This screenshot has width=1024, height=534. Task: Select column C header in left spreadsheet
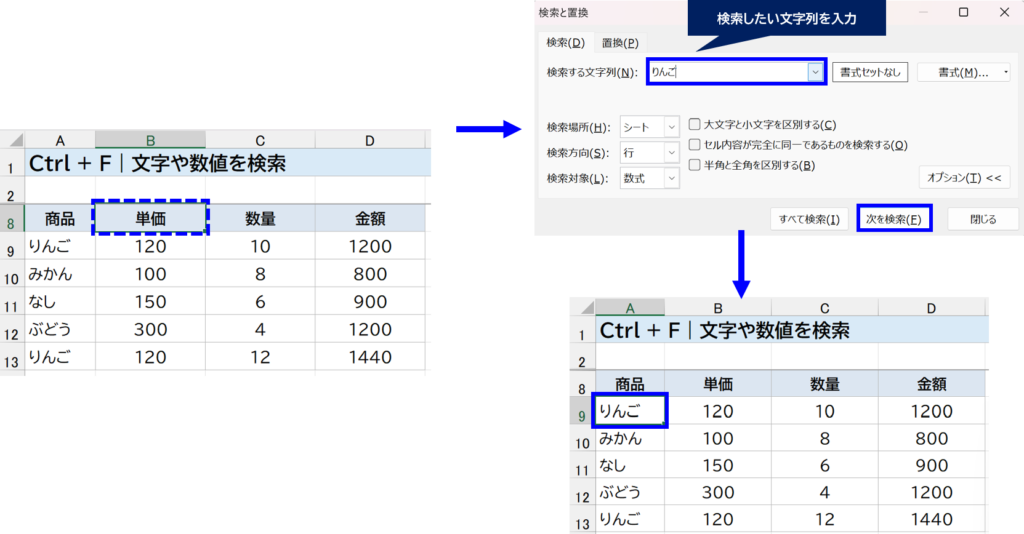coord(260,140)
